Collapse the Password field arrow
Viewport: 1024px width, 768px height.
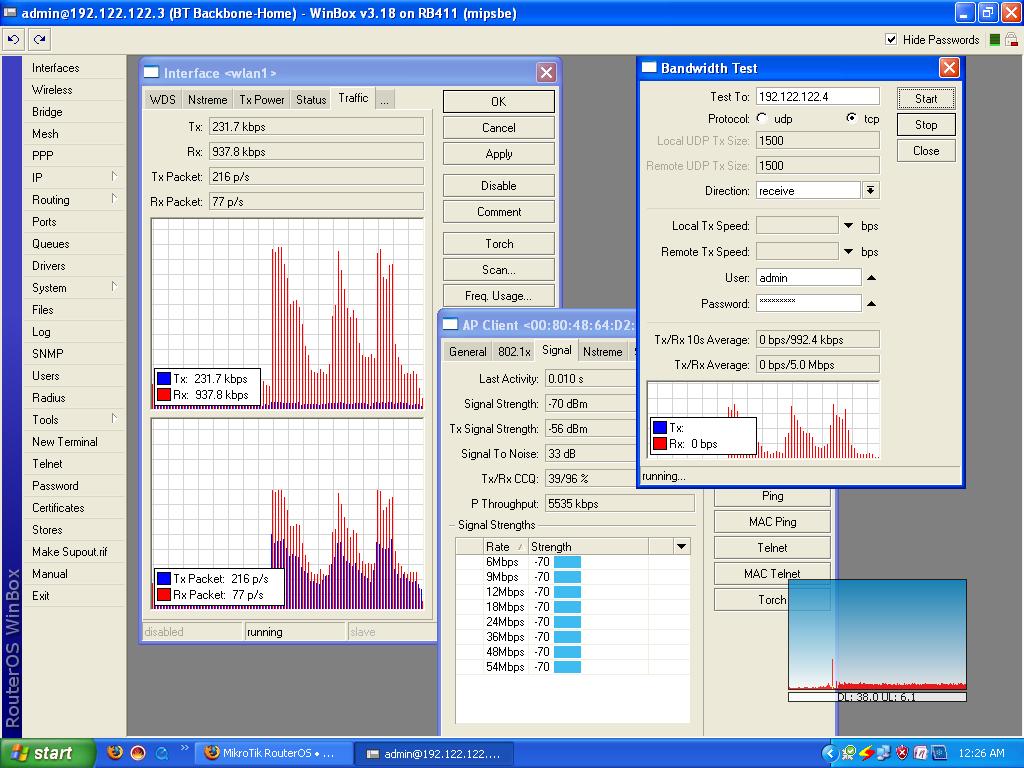tap(871, 304)
